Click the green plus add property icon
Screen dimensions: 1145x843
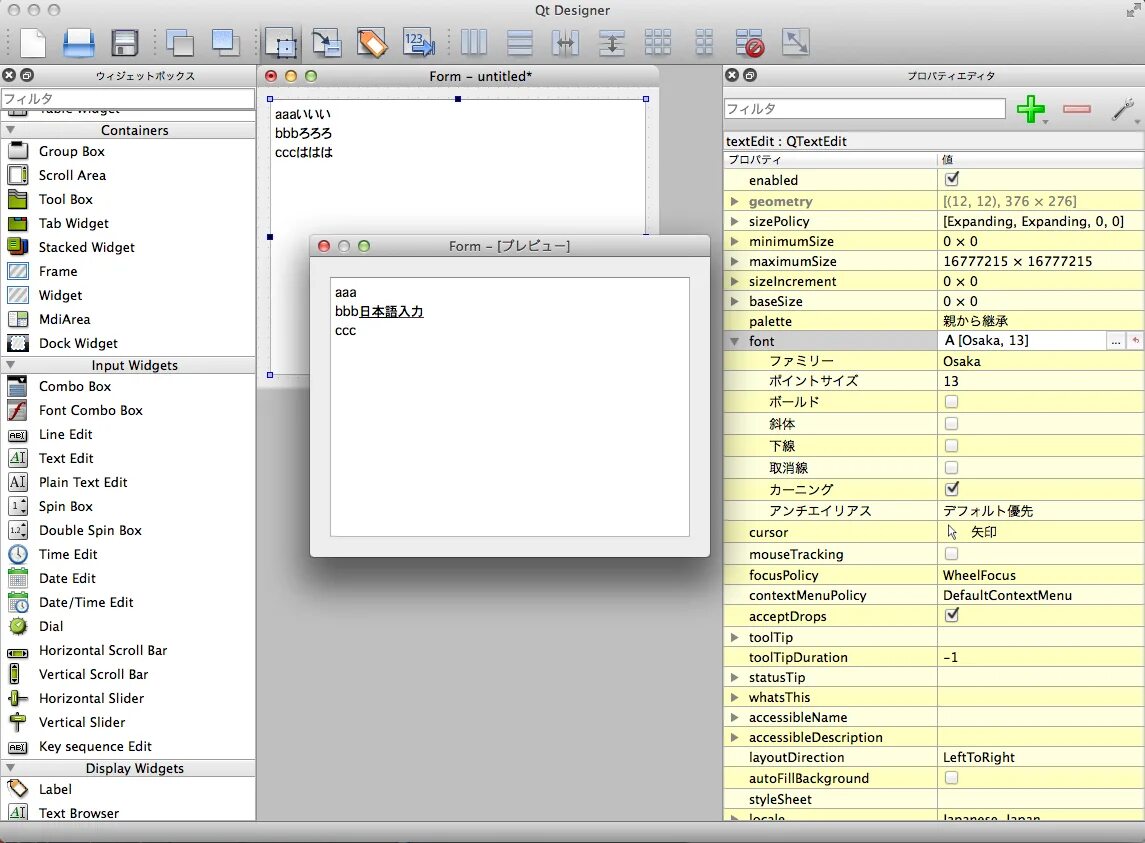click(1030, 109)
